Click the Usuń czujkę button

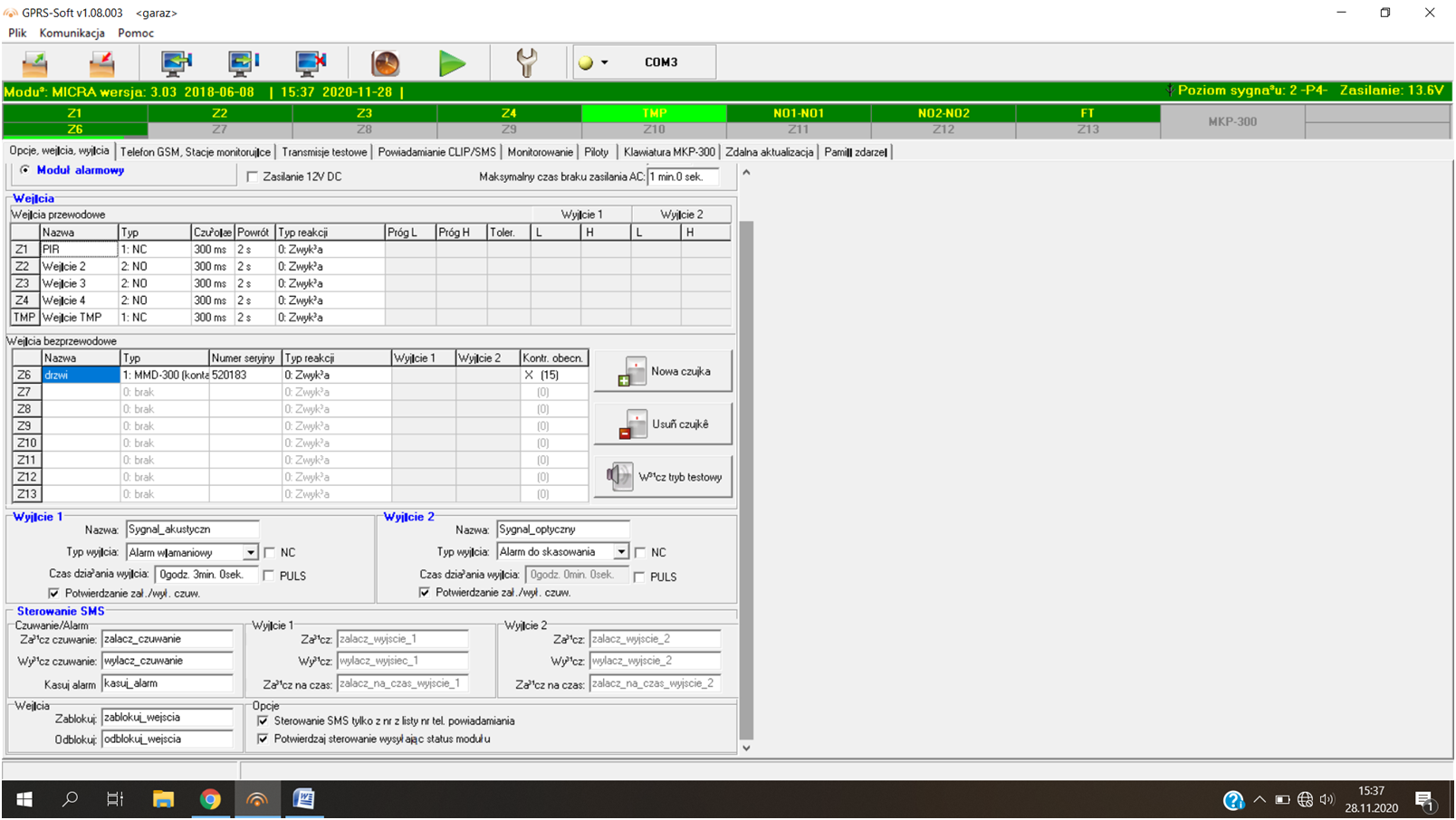663,424
